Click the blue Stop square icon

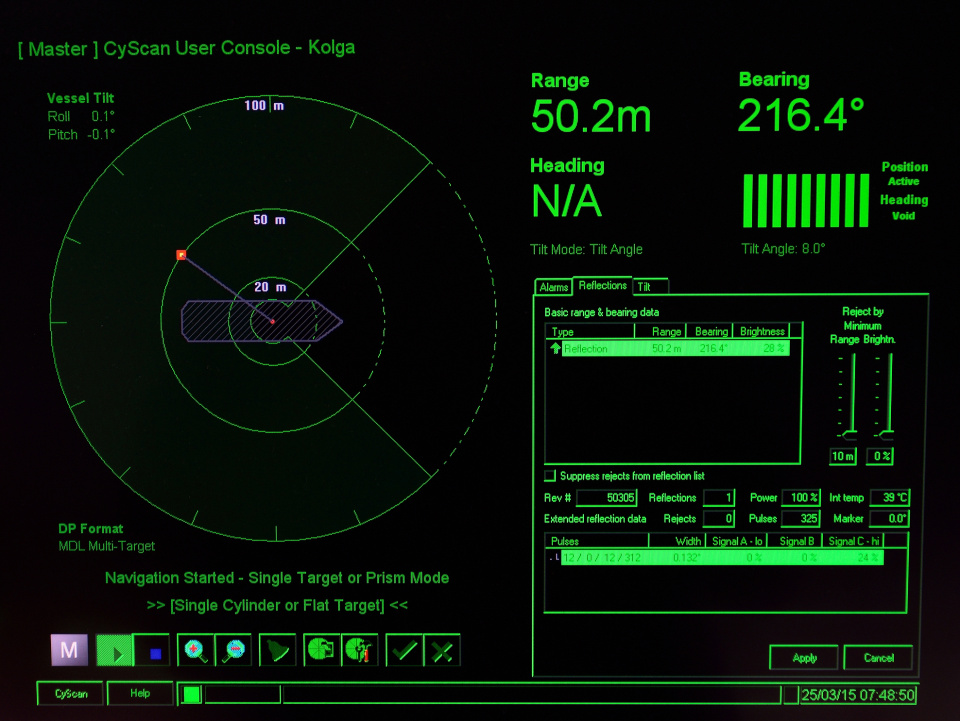point(153,649)
